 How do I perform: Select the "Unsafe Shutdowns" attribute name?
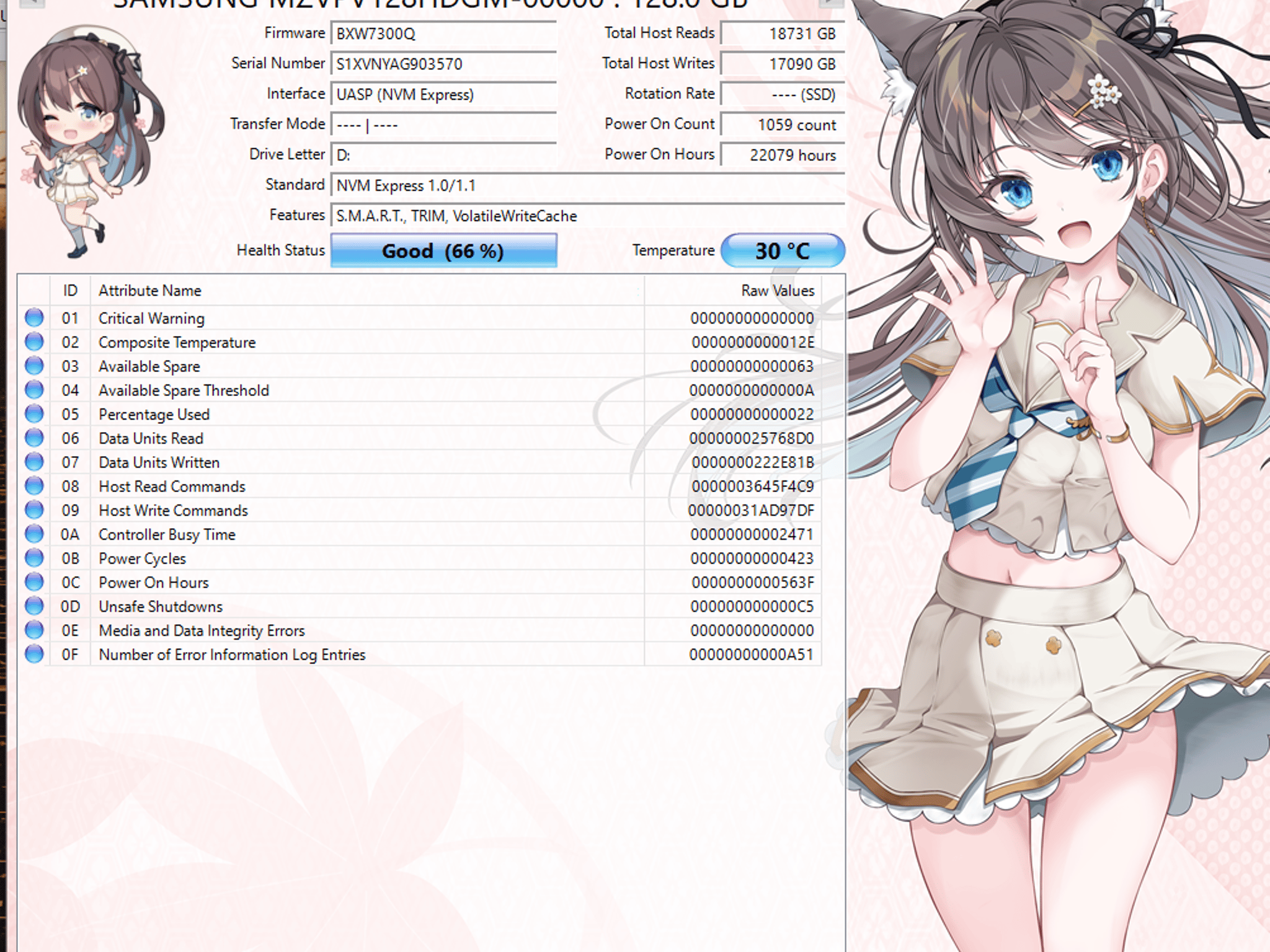(161, 607)
